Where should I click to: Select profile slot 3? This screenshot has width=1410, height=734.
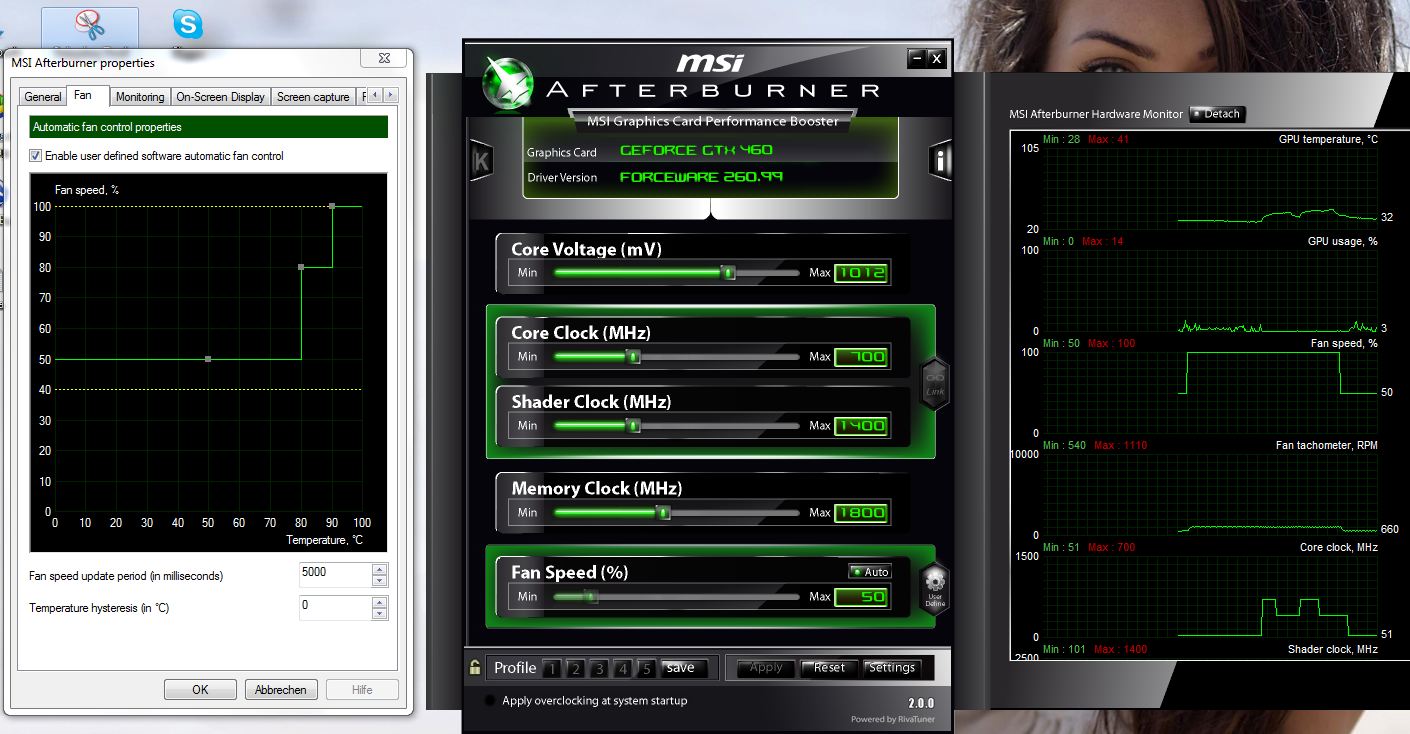tap(599, 669)
